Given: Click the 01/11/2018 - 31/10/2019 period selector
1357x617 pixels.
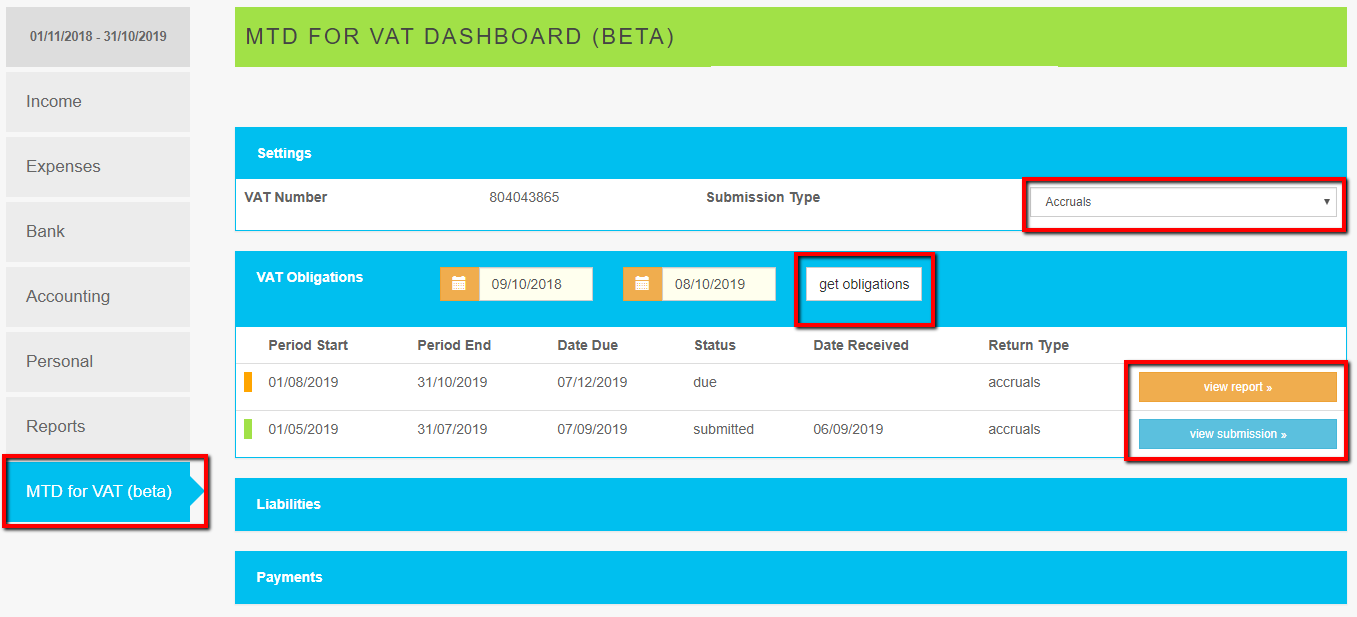Looking at the screenshot, I should pos(98,37).
